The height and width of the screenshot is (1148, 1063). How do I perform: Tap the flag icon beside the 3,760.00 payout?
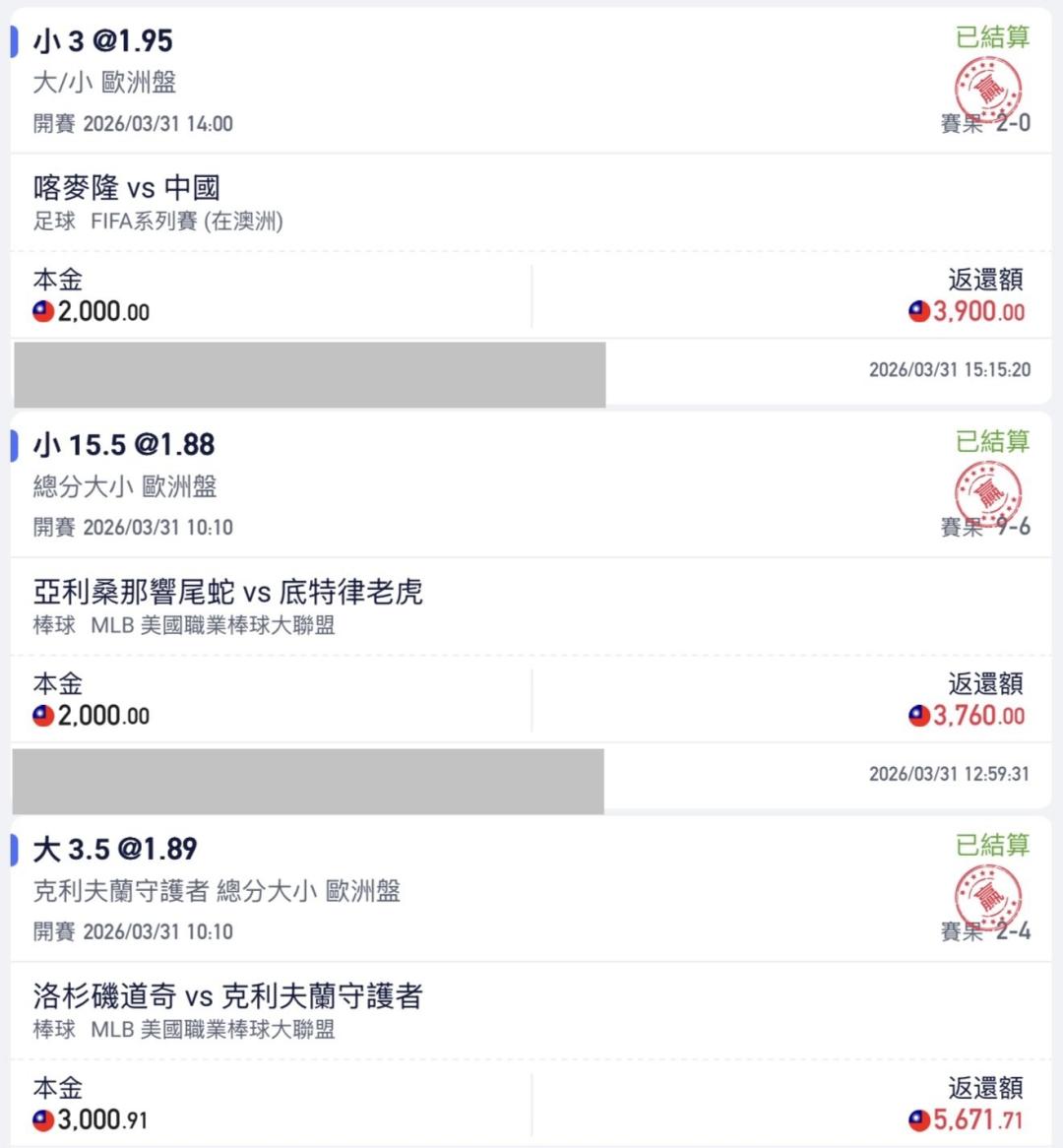tap(919, 716)
